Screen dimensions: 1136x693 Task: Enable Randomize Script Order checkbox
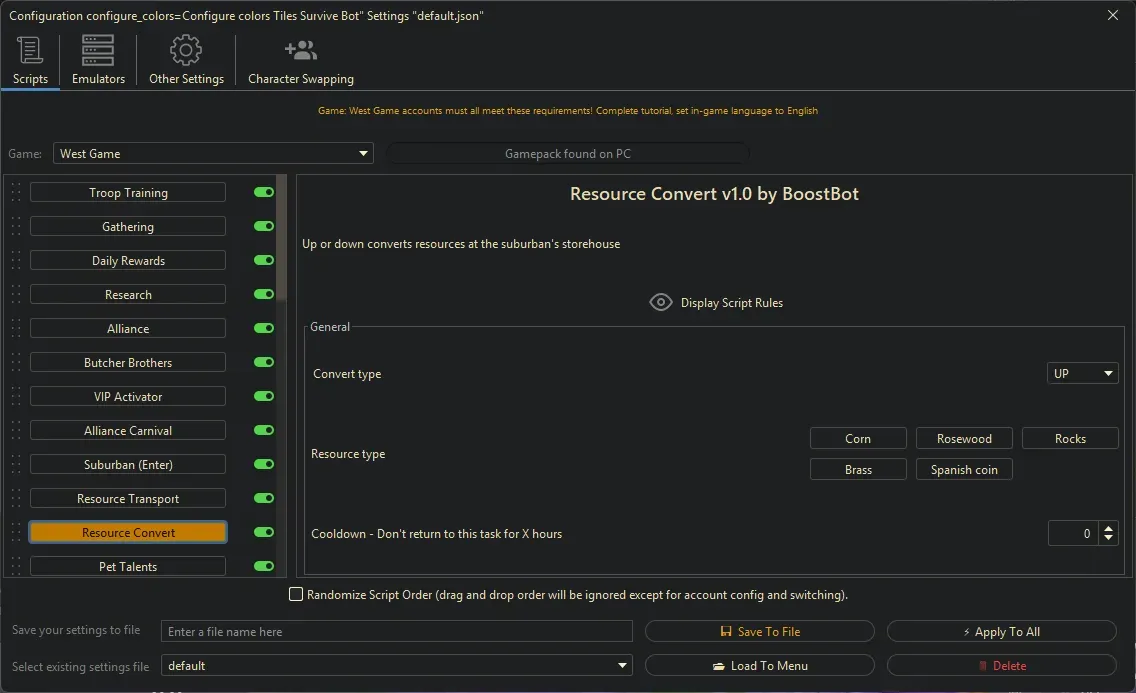pos(296,594)
